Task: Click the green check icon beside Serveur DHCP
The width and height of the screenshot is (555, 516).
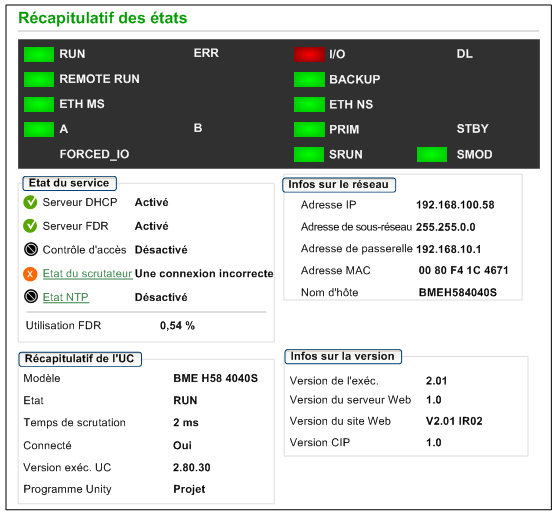Action: point(30,202)
